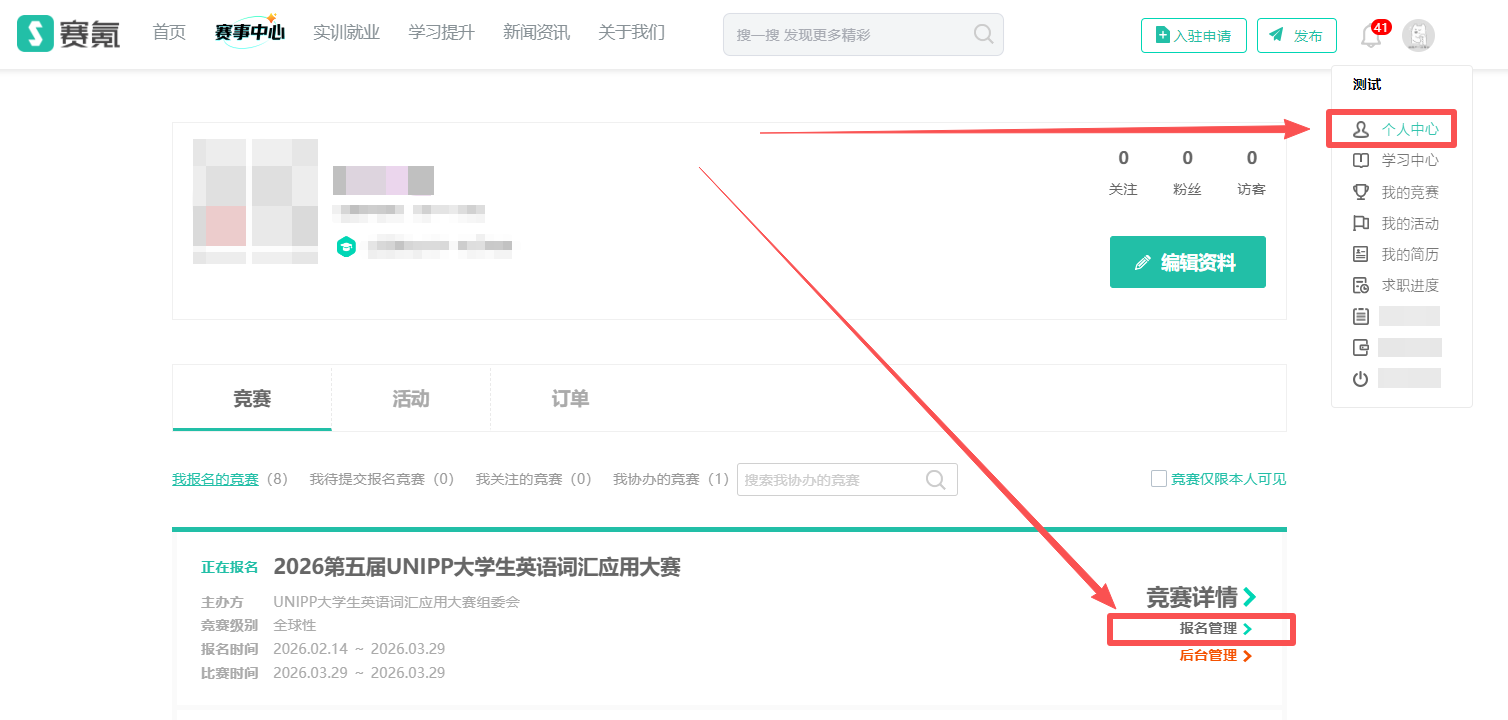Open 求职进度 menu entry
This screenshot has width=1508, height=720.
click(1399, 285)
